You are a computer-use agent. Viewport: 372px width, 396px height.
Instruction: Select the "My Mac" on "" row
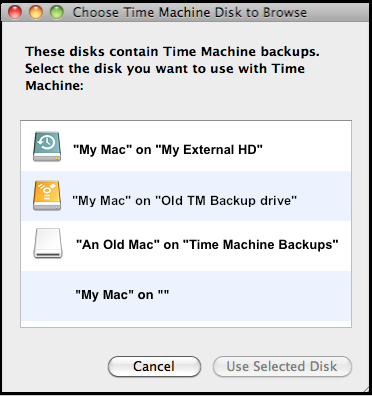coord(186,296)
